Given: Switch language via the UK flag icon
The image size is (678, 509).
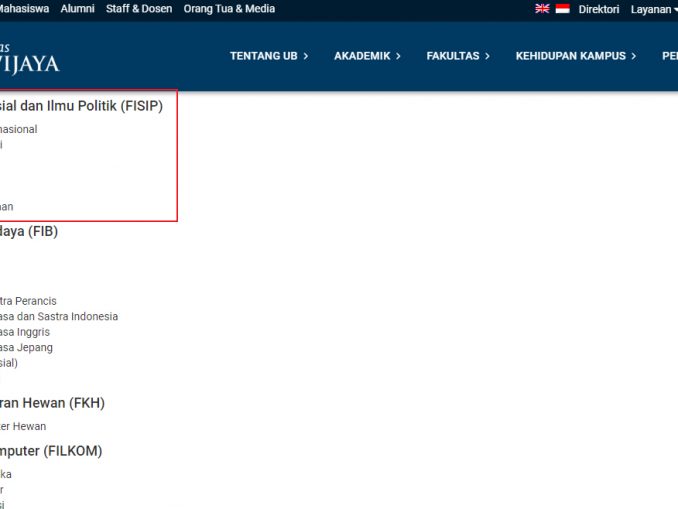Looking at the screenshot, I should click(542, 9).
